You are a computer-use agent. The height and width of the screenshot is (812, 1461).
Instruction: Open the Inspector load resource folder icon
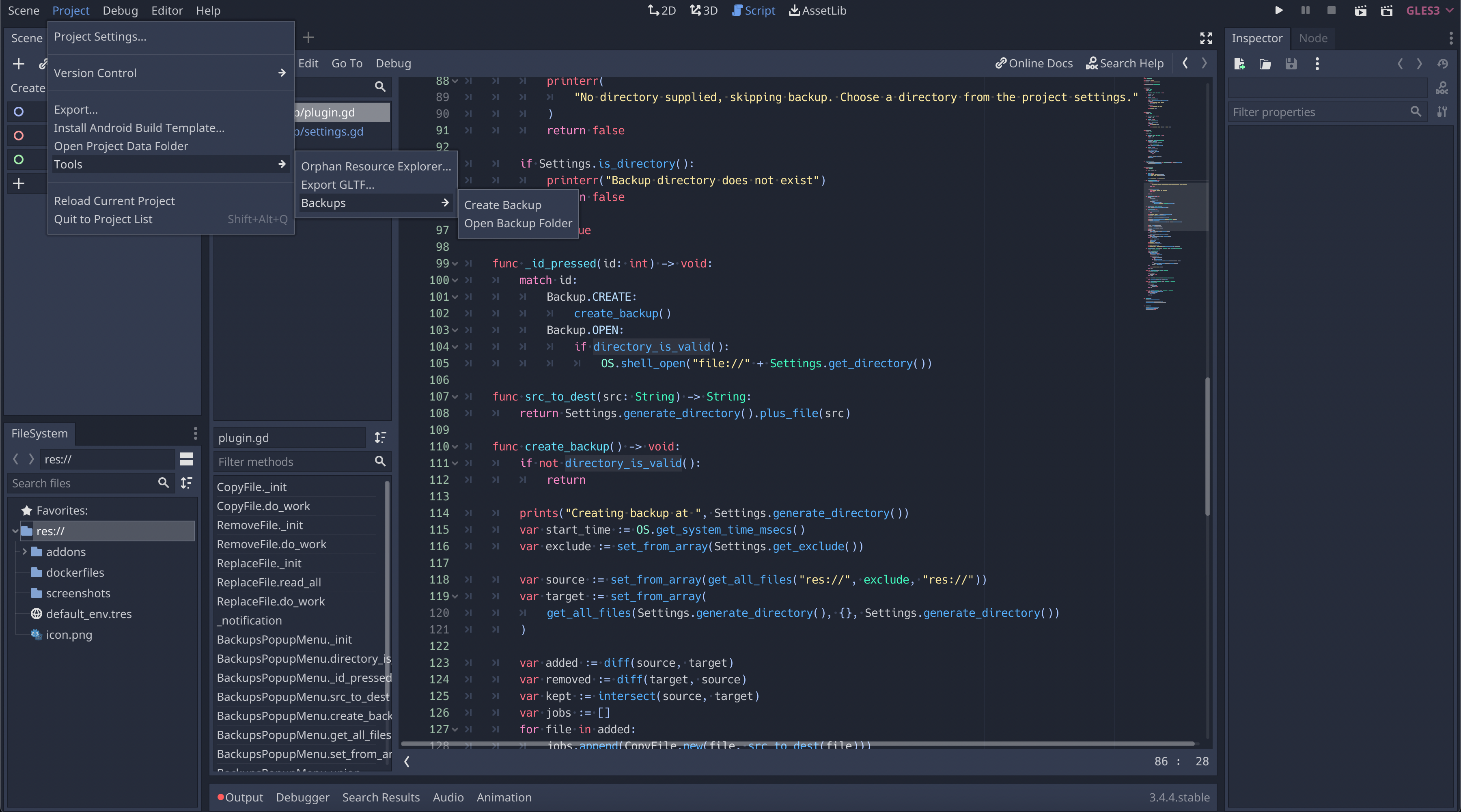[x=1265, y=64]
